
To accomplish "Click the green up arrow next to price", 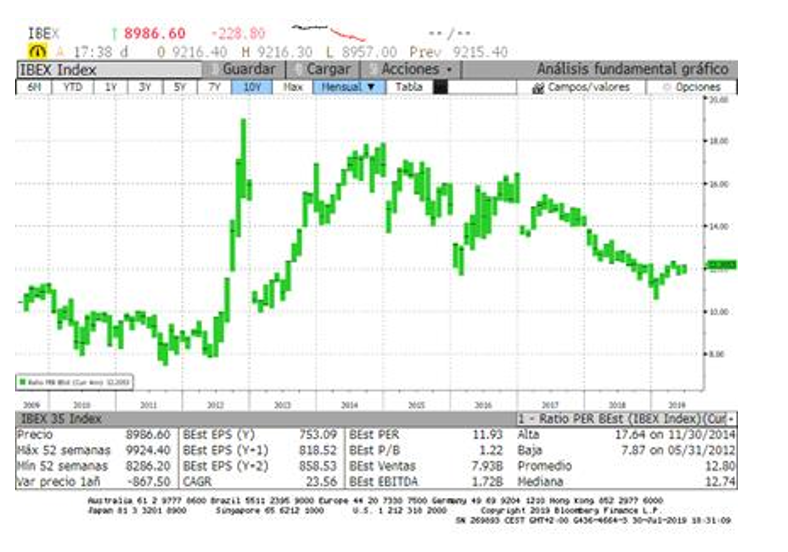I will pyautogui.click(x=115, y=34).
